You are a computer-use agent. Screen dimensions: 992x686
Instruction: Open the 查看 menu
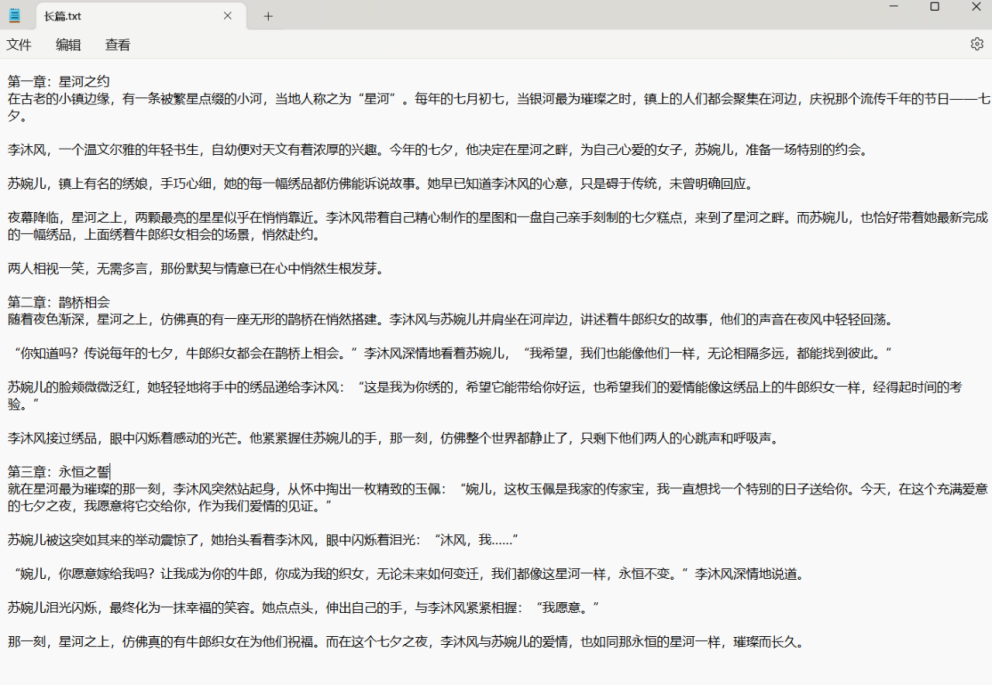pos(118,45)
